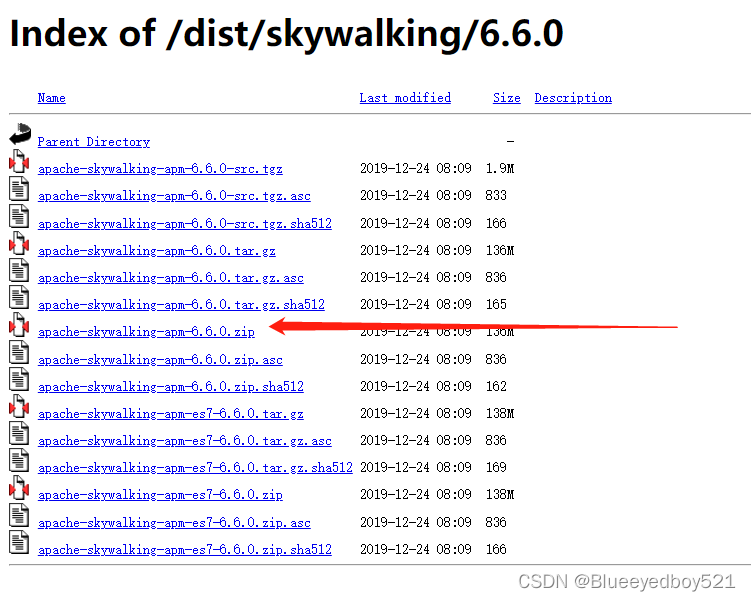The width and height of the screenshot is (751, 601).
Task: Select the size value 833
Action: click(496, 195)
